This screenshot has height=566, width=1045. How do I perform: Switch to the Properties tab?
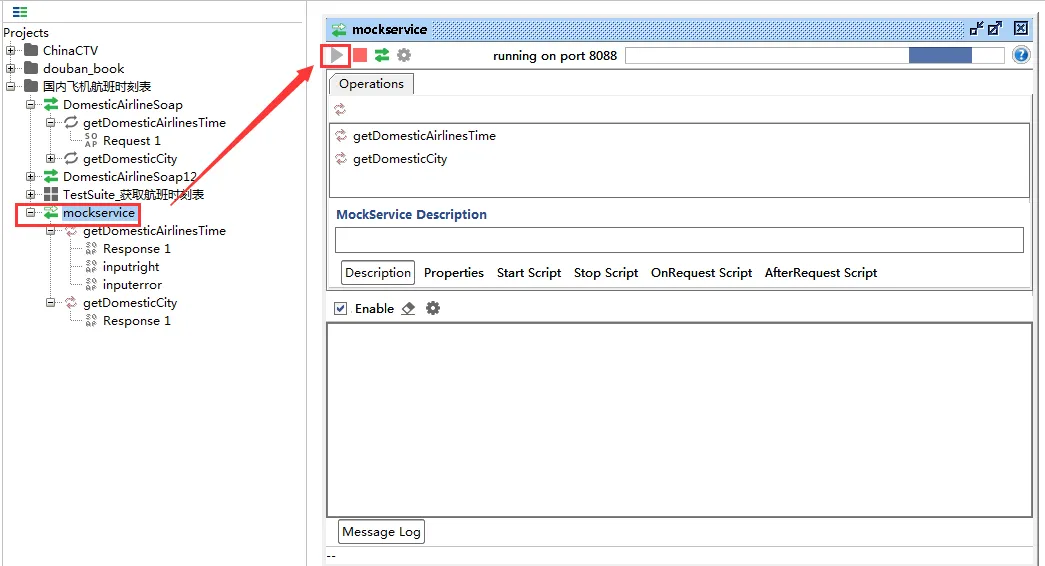tap(453, 273)
